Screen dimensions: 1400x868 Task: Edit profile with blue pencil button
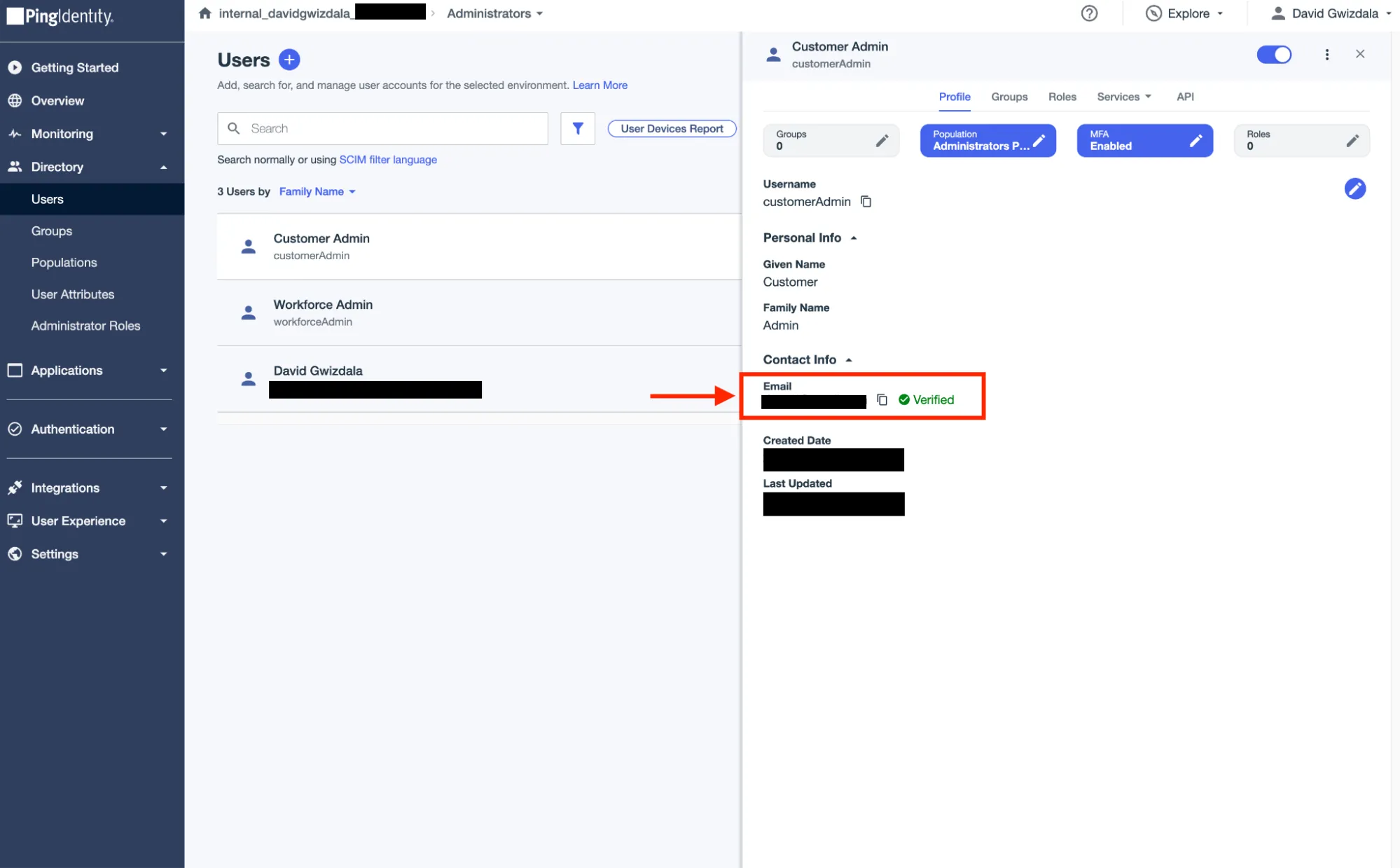(x=1354, y=188)
